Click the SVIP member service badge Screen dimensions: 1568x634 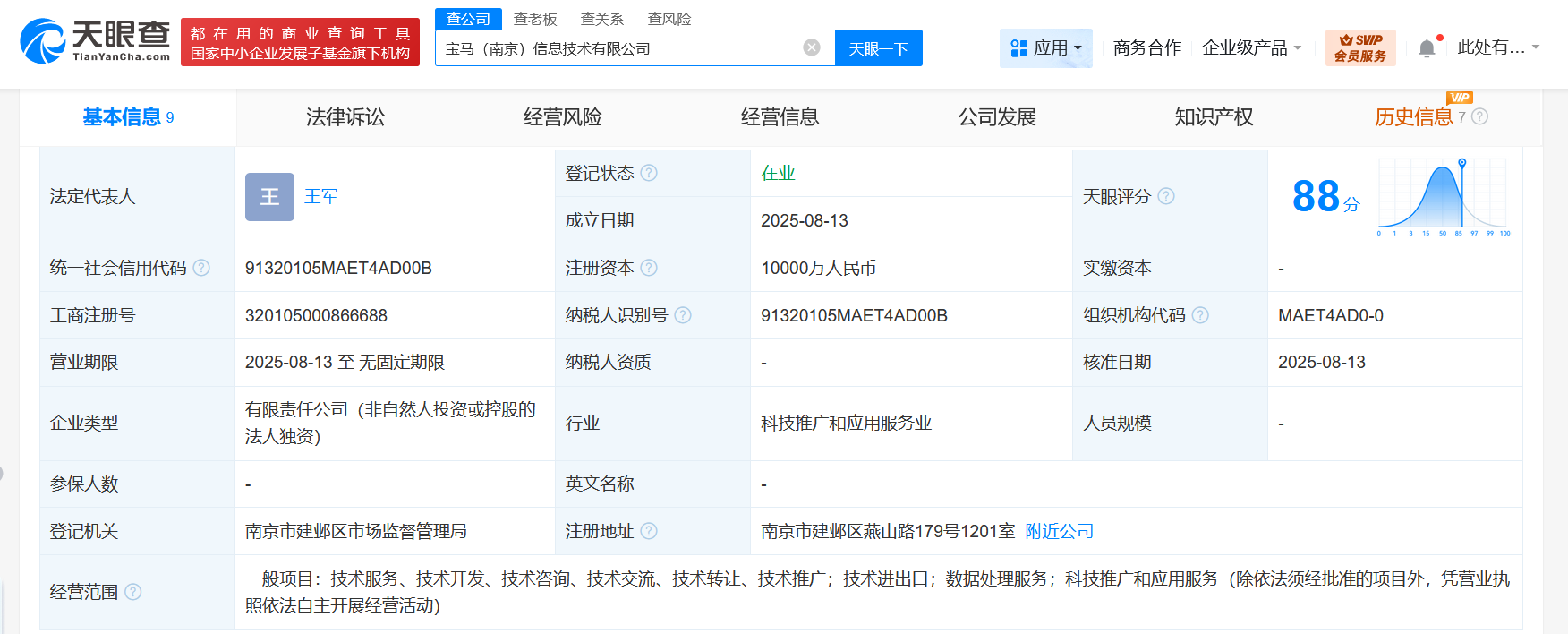(x=1359, y=48)
